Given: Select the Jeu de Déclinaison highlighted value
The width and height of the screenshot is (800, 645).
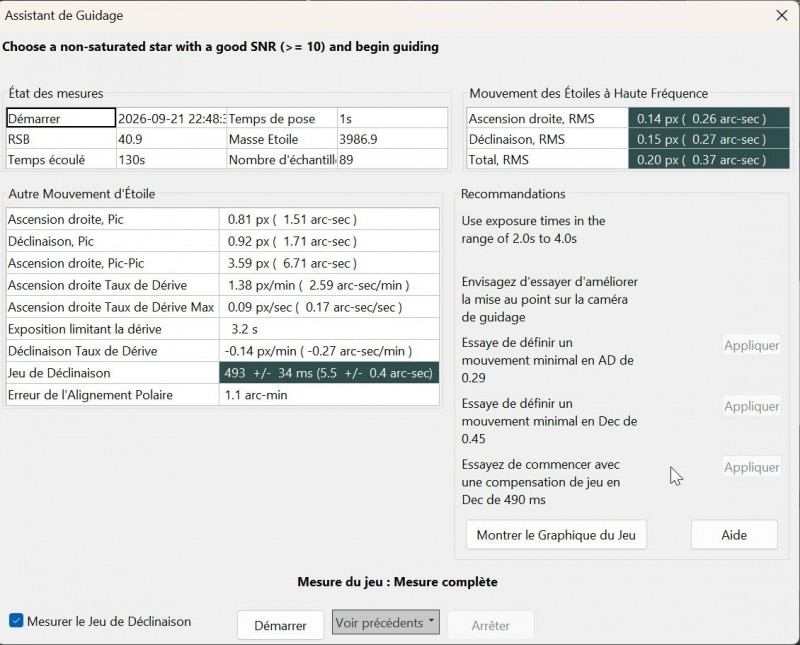Looking at the screenshot, I should click(x=329, y=373).
